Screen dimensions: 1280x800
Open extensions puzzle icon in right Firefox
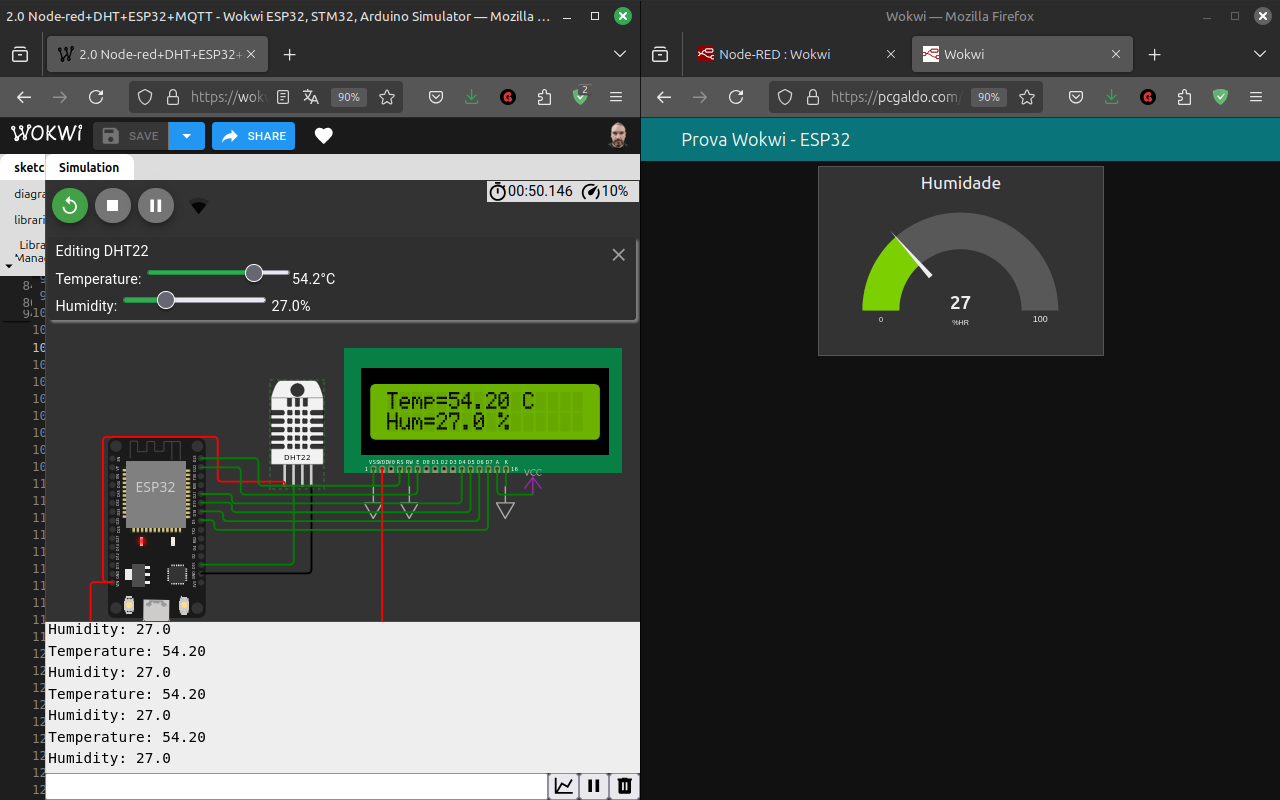[x=1184, y=97]
